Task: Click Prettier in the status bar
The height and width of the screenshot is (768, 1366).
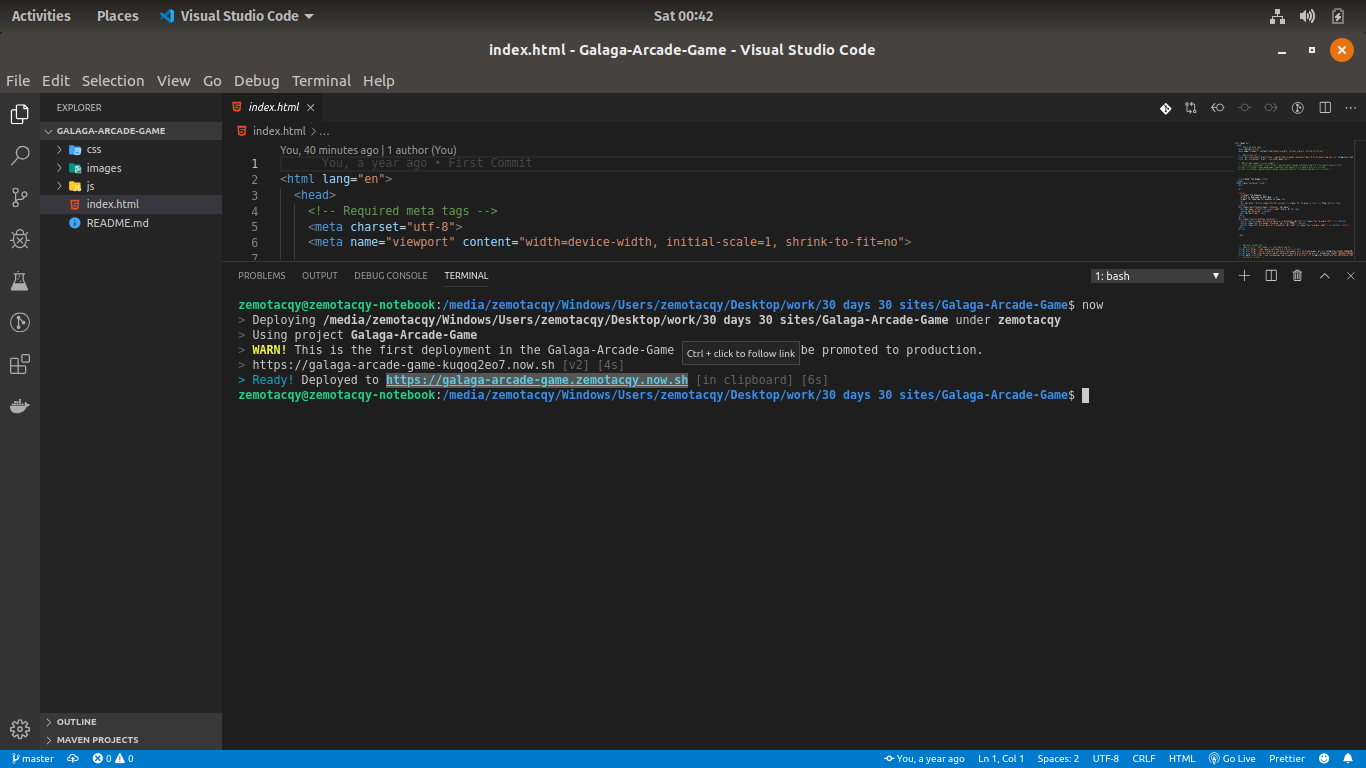Action: (x=1287, y=759)
